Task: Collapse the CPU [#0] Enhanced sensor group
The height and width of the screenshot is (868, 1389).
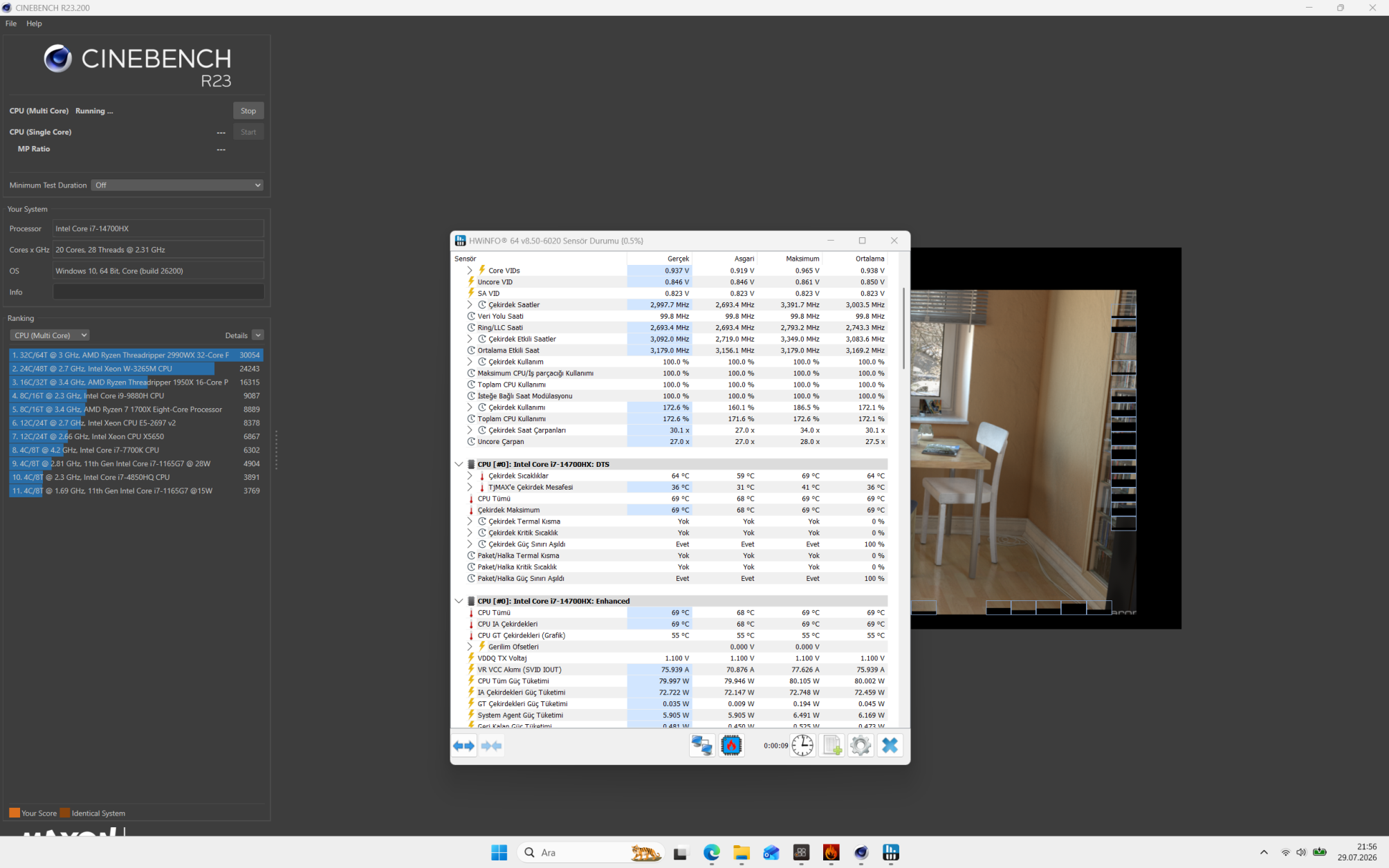Action: [459, 601]
